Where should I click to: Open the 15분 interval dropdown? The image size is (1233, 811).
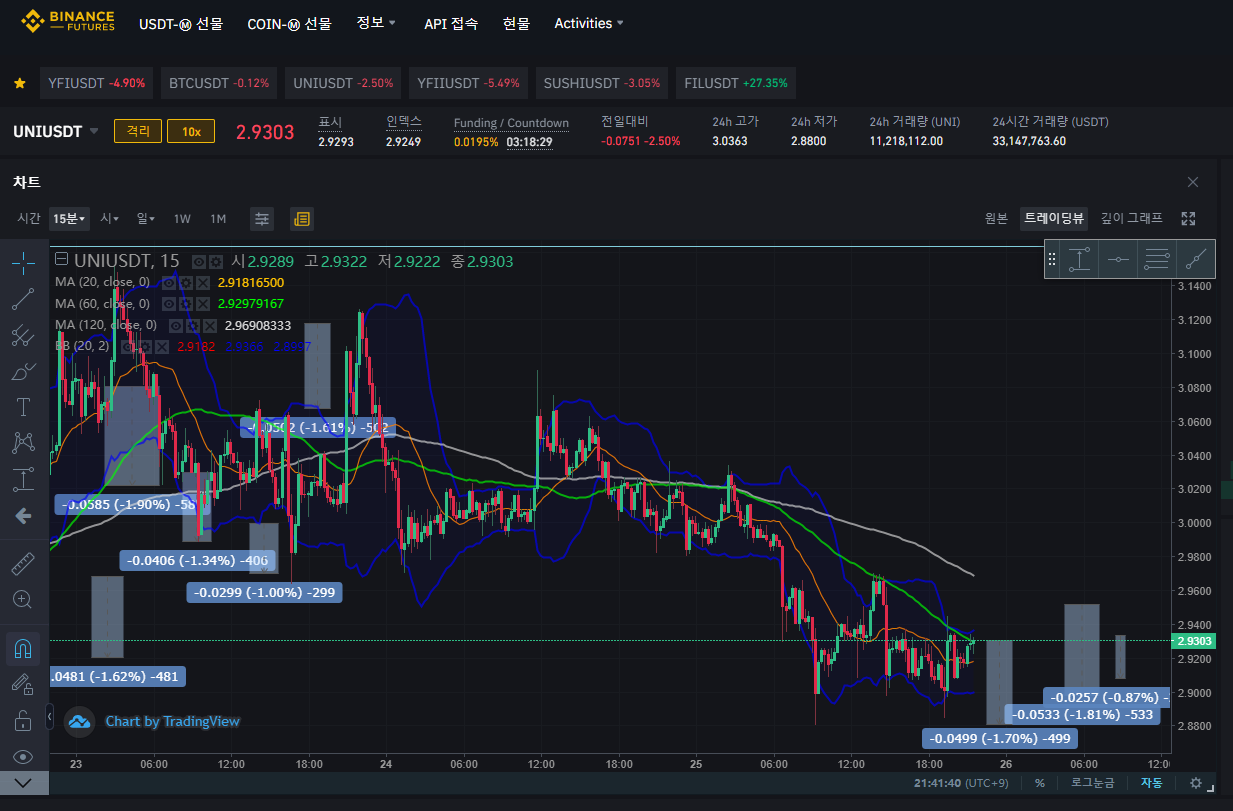tap(70, 218)
